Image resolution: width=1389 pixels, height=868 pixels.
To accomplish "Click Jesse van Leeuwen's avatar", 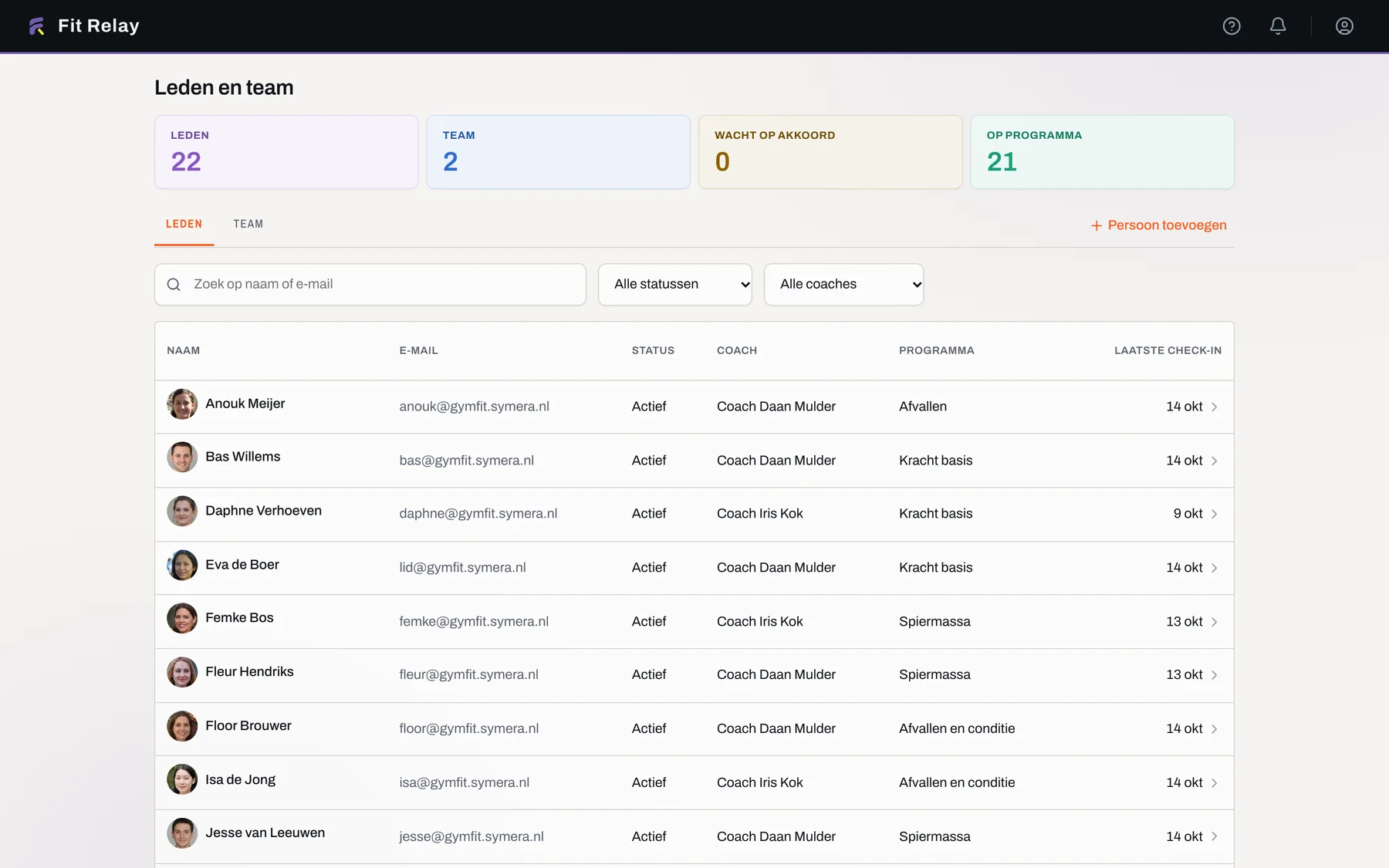I will coord(182,833).
